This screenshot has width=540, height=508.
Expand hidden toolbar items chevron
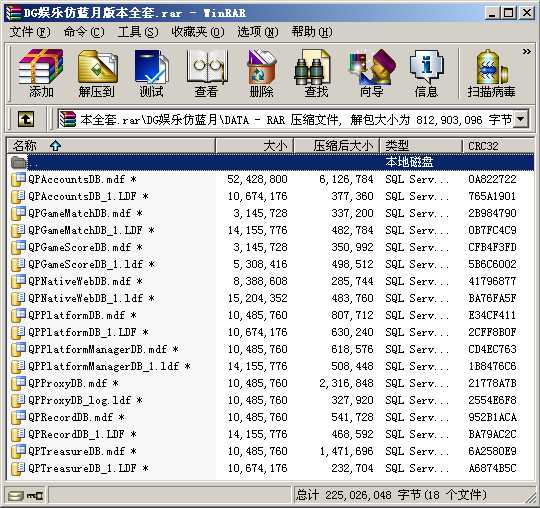pyautogui.click(x=527, y=52)
